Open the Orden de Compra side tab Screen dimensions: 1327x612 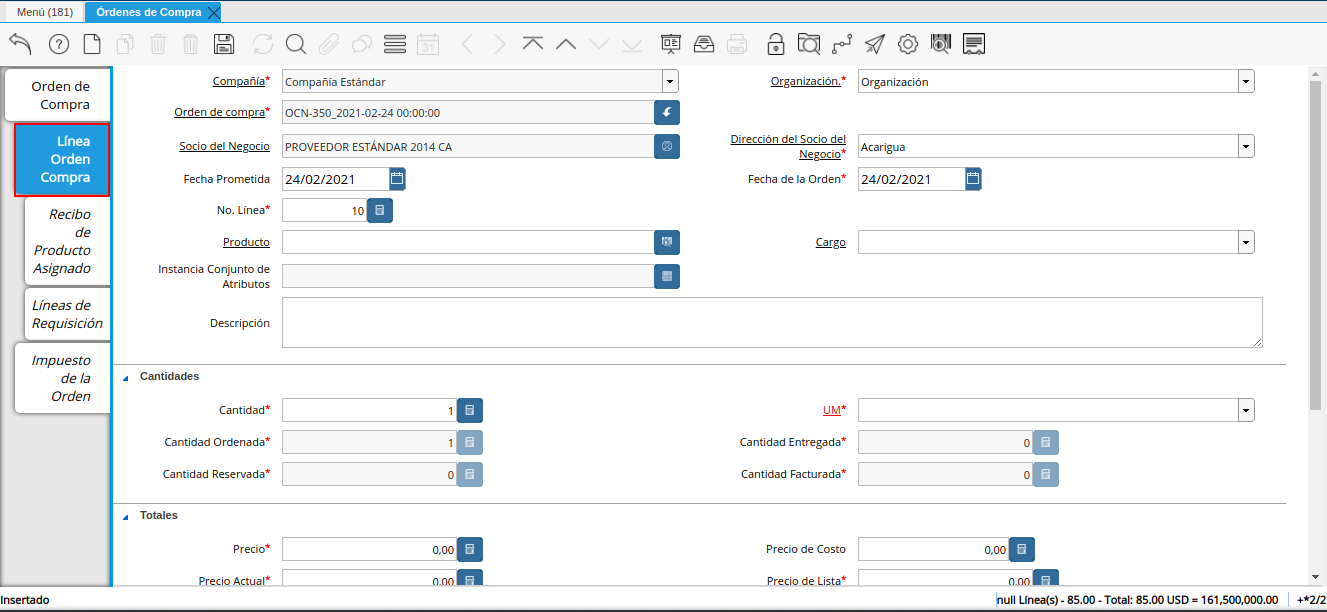coord(58,95)
